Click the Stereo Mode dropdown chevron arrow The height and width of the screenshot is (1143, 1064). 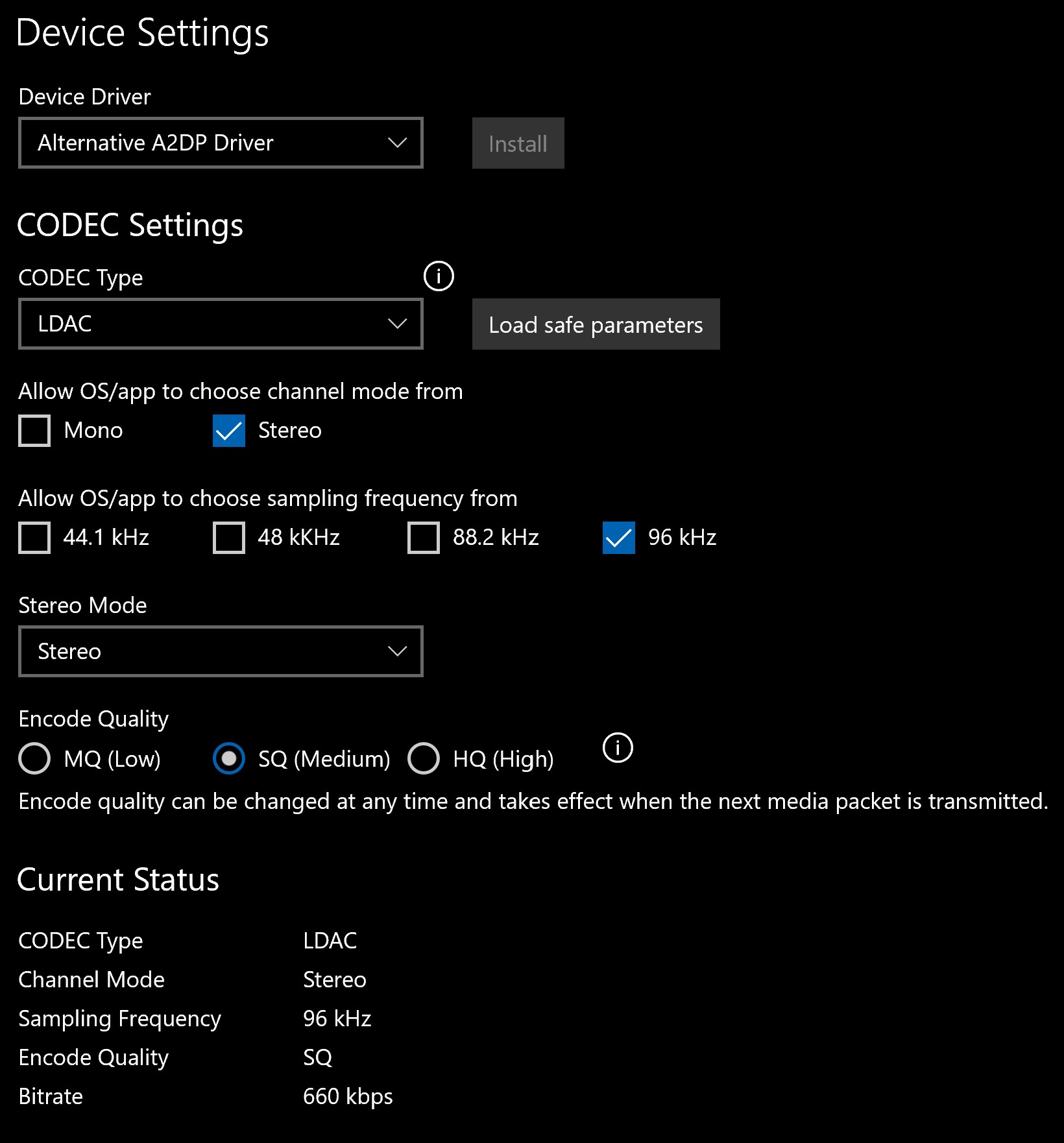click(397, 651)
